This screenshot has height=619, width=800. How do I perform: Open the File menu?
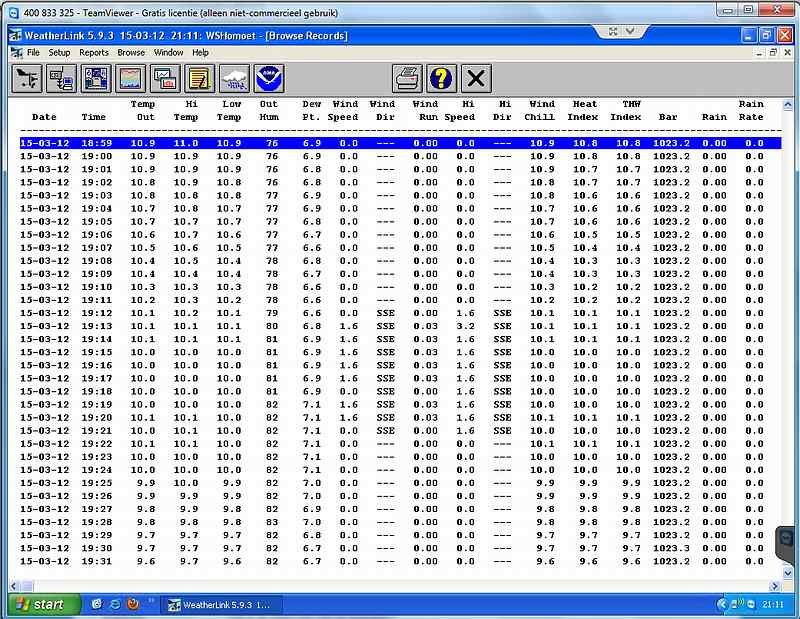coord(33,53)
